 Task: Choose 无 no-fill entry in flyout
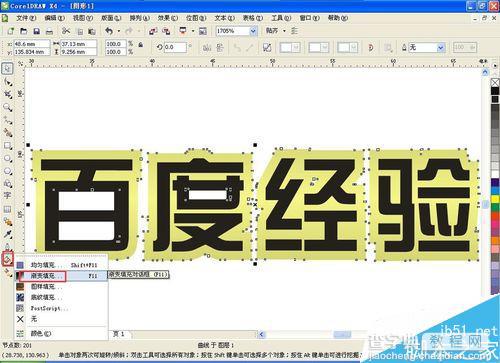[61, 319]
